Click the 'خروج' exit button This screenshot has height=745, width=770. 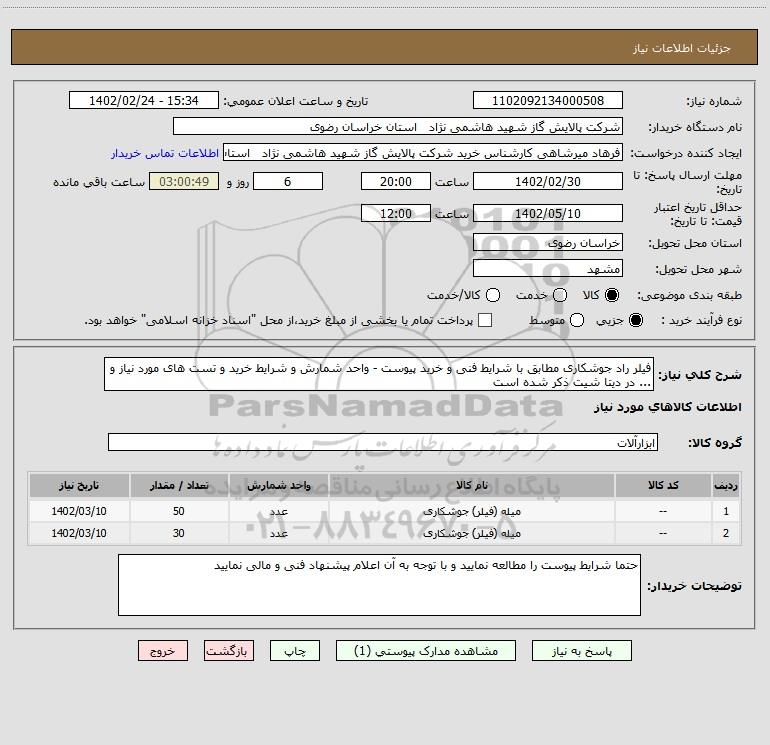tap(164, 650)
